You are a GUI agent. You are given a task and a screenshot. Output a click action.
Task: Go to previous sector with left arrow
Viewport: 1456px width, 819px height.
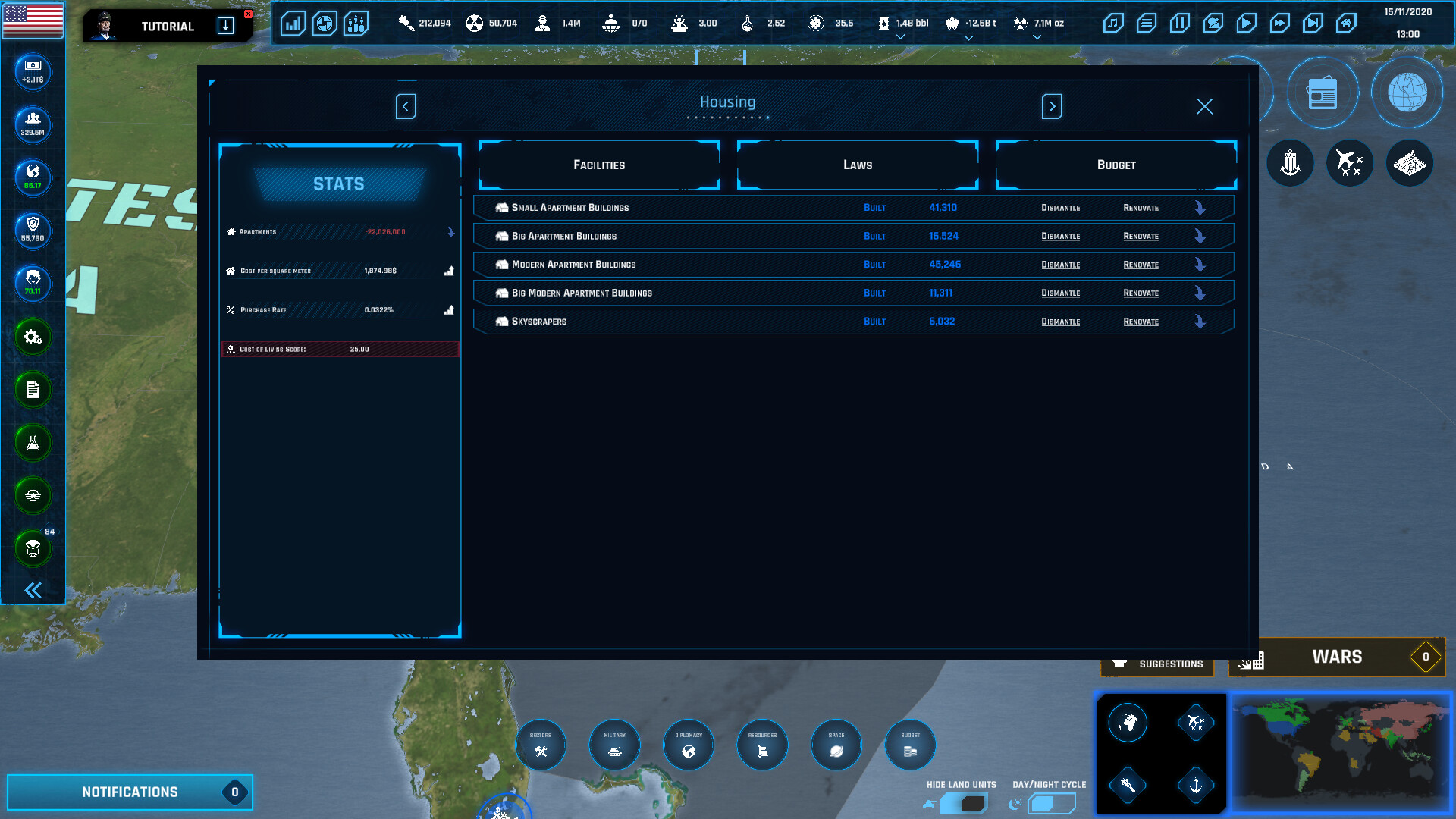pos(406,106)
